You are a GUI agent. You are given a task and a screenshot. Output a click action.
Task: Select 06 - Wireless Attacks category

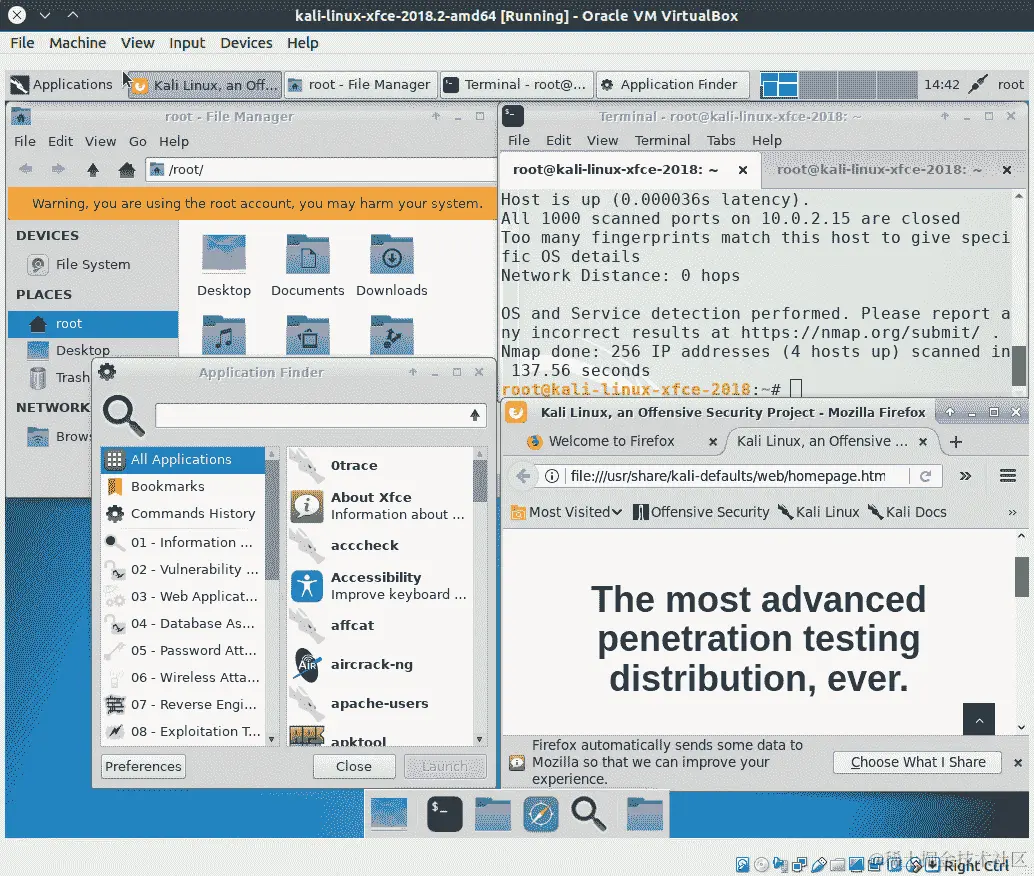click(183, 677)
